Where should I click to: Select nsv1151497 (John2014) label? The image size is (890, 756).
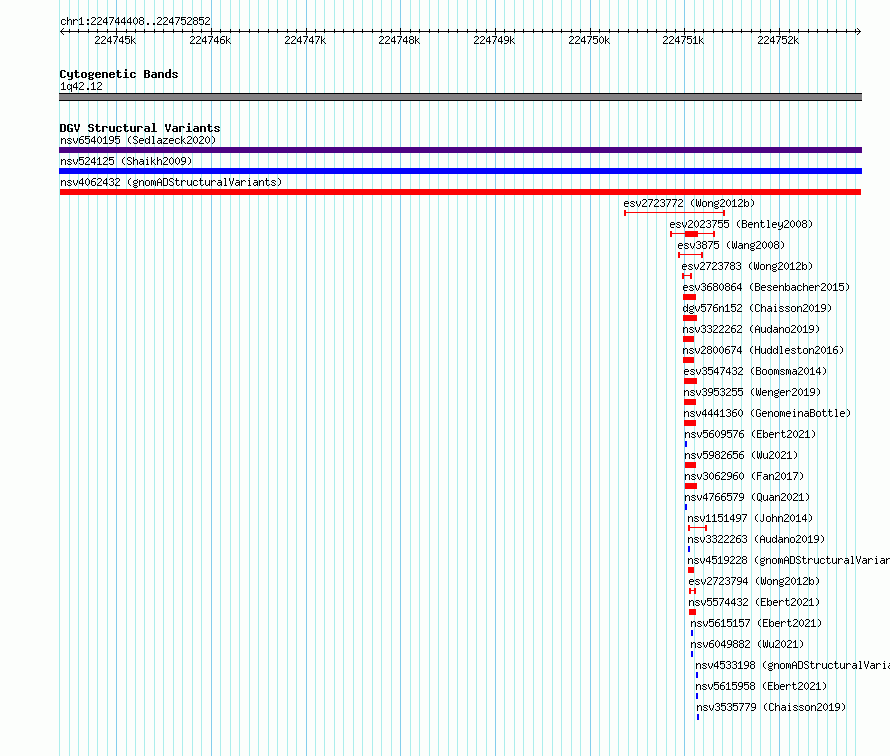tap(750, 518)
